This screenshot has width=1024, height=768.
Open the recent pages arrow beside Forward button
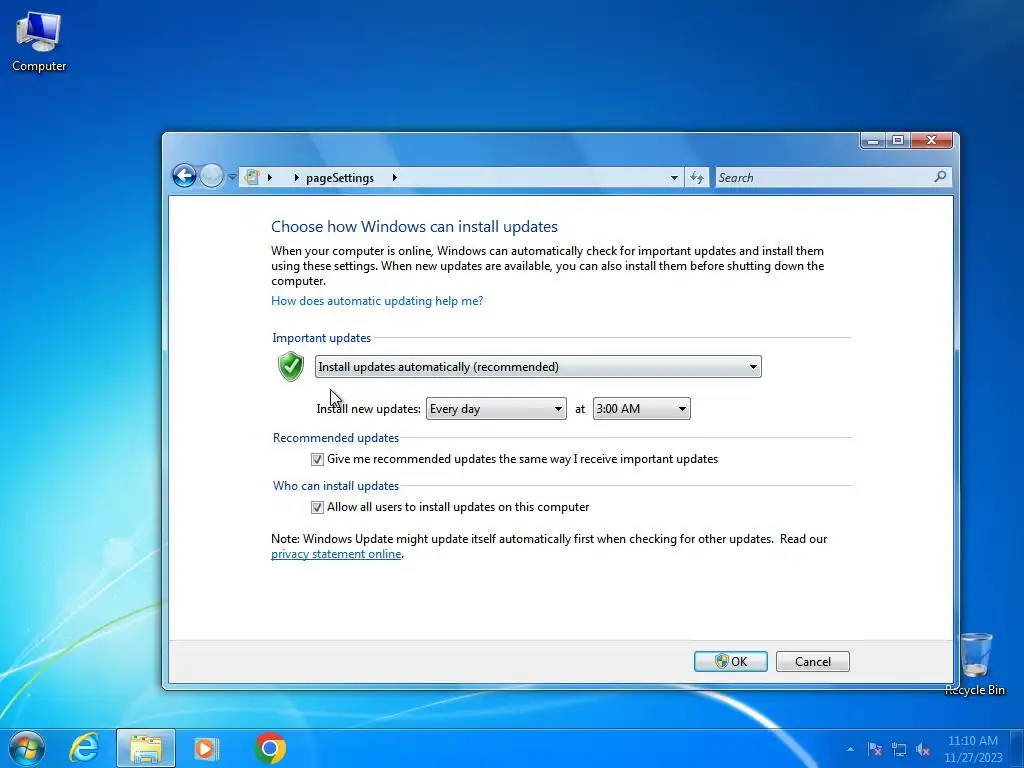point(232,177)
